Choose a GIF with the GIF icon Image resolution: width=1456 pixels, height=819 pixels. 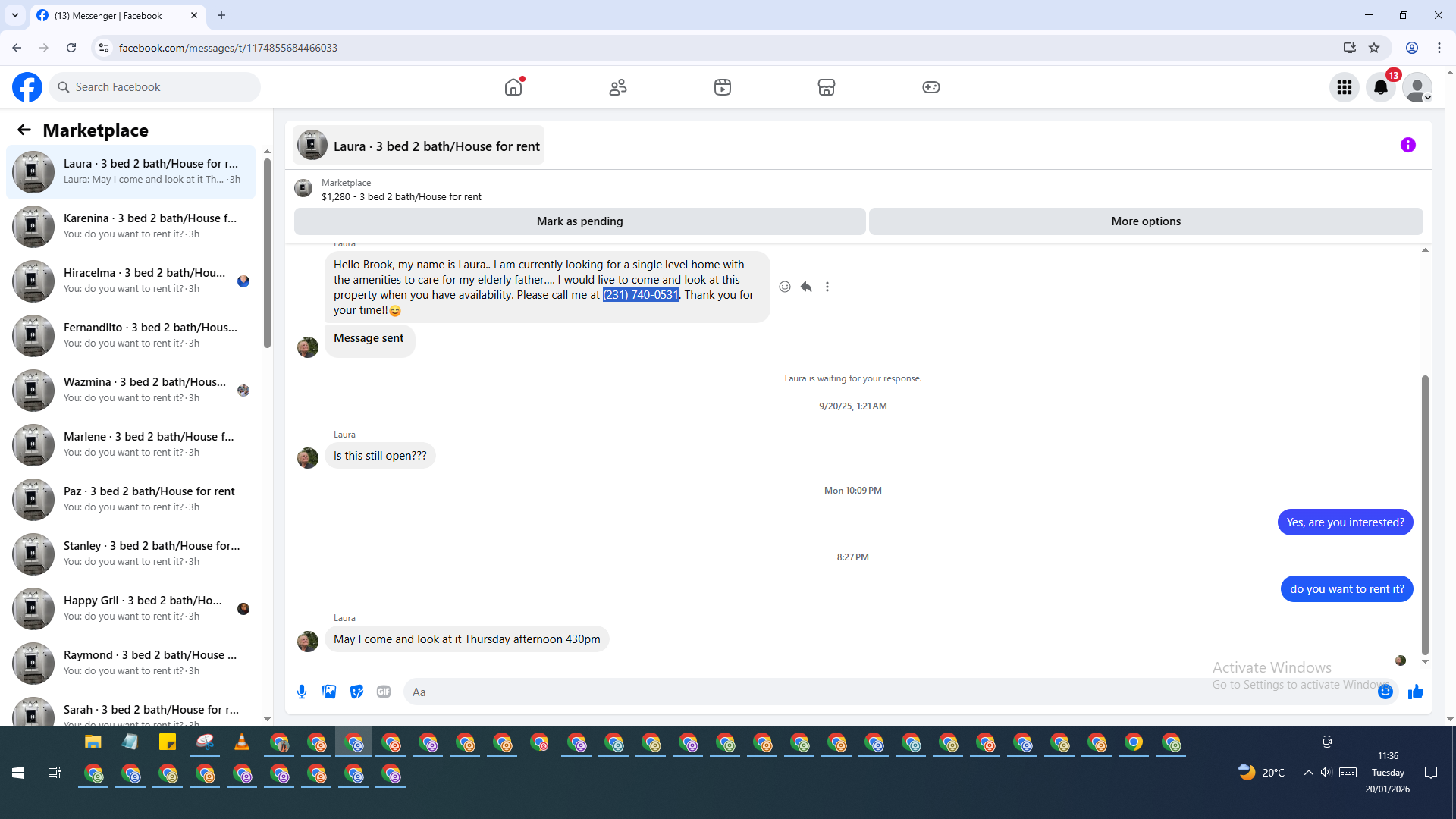384,692
